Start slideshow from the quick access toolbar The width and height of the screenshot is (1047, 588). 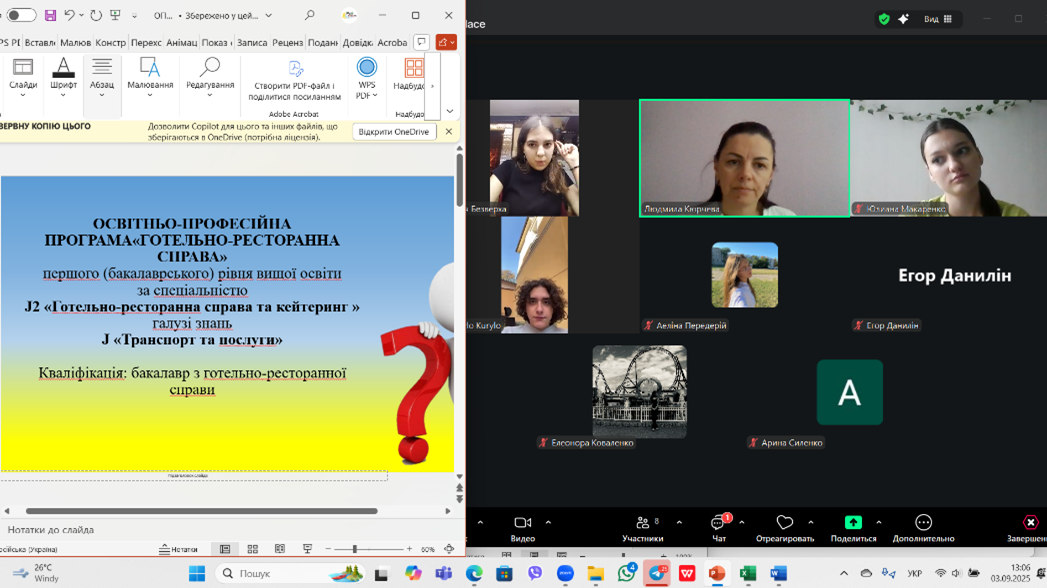(x=116, y=15)
